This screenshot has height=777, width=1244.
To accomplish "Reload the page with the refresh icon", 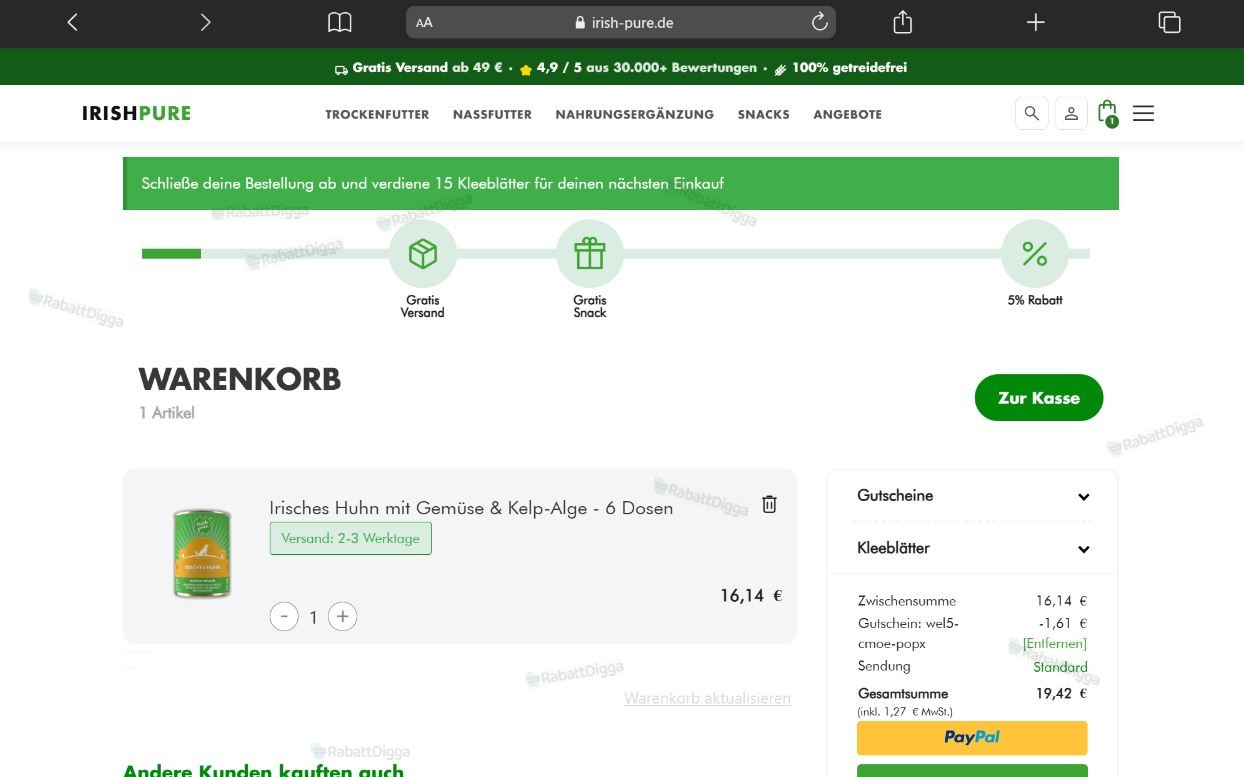I will pos(819,22).
